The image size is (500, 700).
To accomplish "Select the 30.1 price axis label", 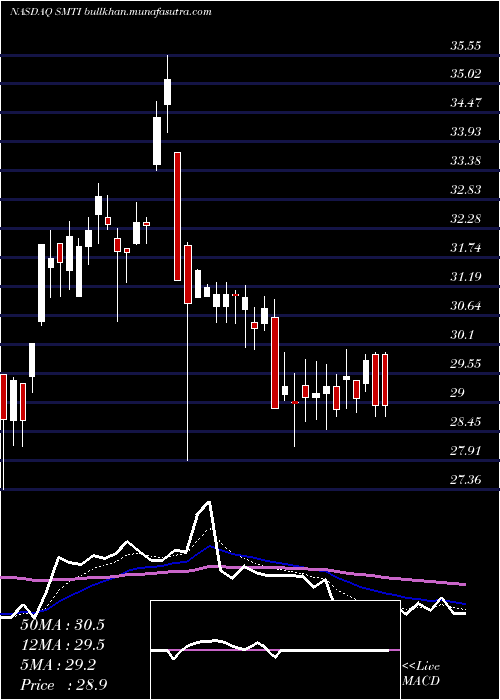I will 463,335.
